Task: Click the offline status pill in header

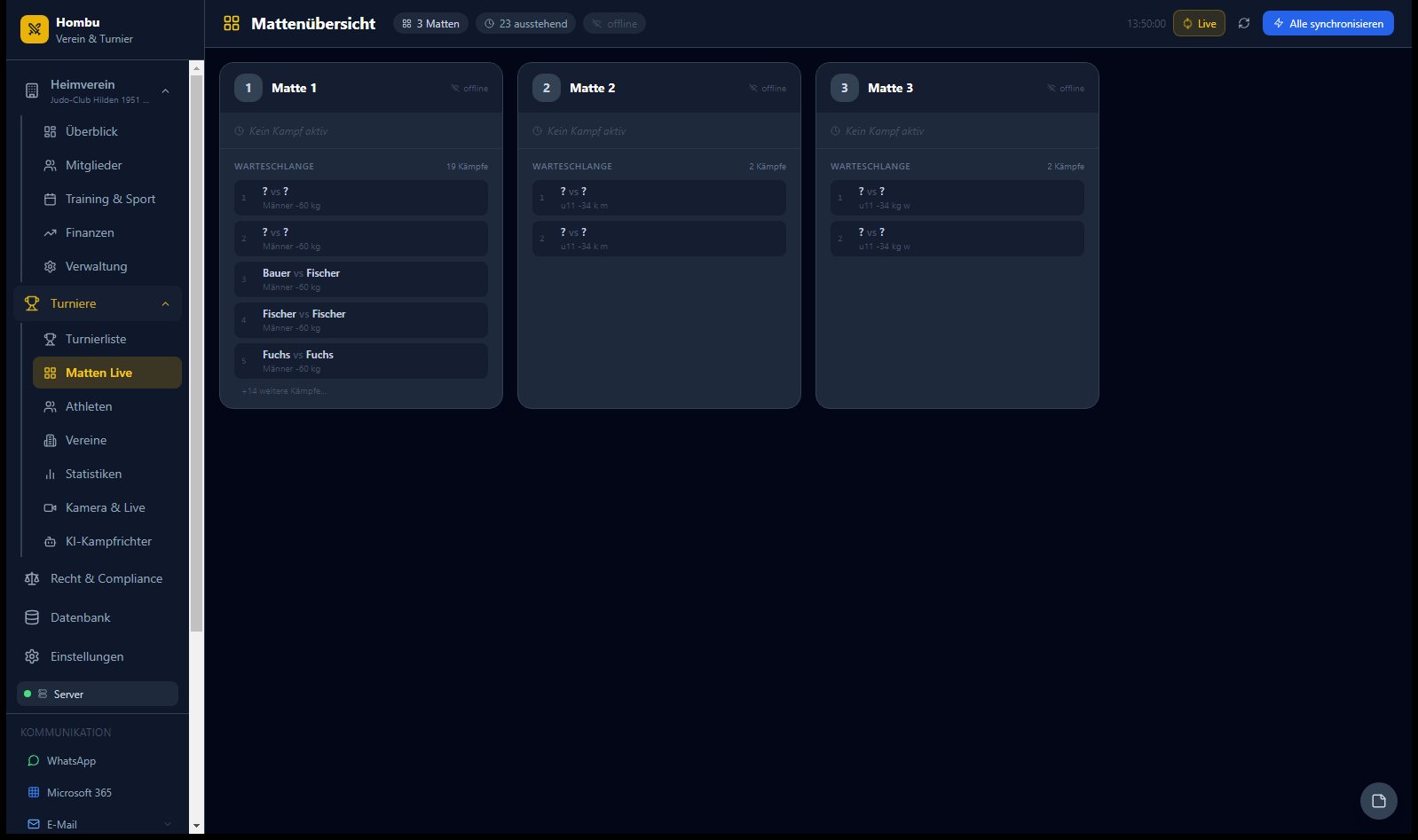Action: 614,23
